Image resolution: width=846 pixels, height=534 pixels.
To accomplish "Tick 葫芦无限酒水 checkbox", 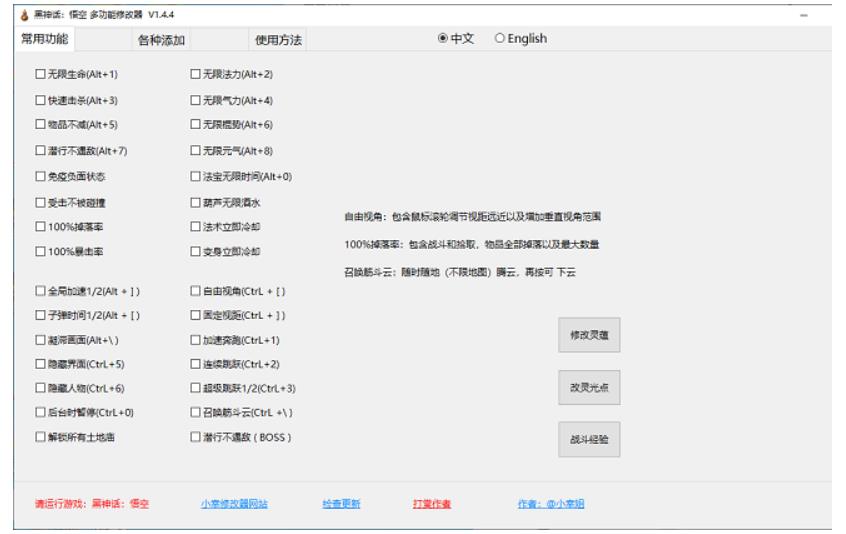I will click(195, 203).
